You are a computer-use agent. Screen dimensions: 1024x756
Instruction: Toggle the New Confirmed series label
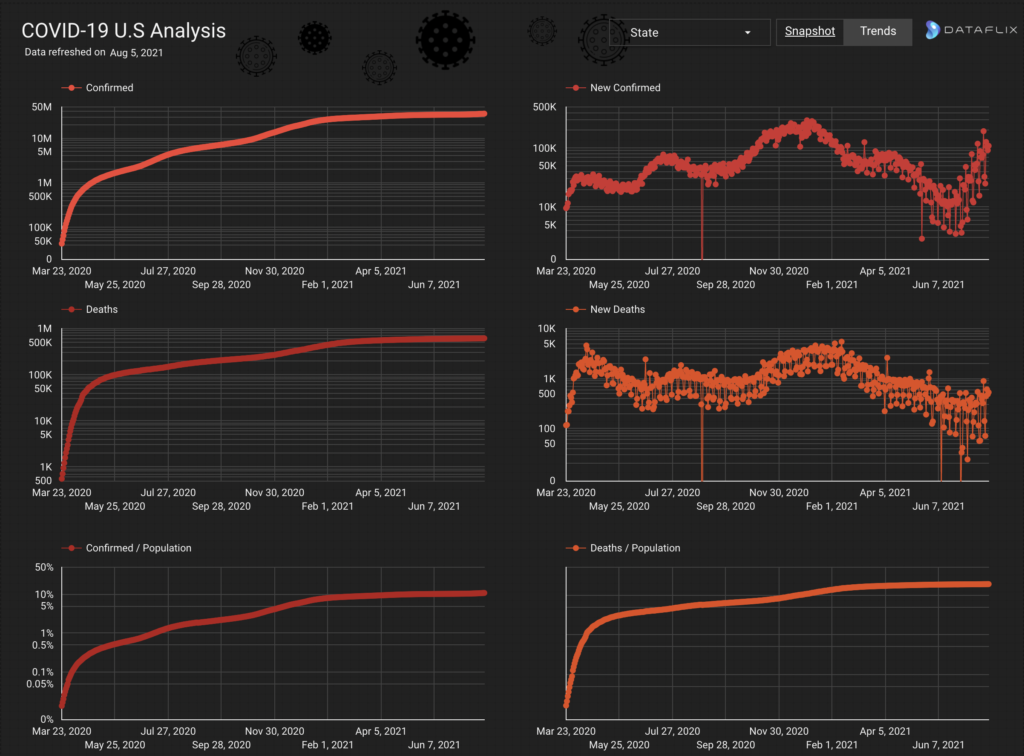[x=625, y=88]
